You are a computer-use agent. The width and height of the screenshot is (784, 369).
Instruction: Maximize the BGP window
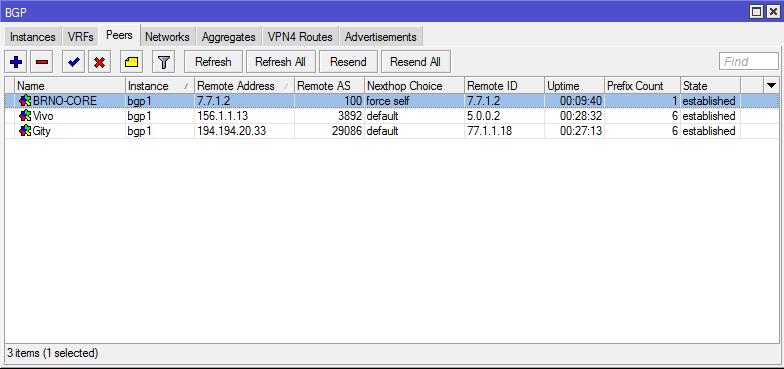756,12
